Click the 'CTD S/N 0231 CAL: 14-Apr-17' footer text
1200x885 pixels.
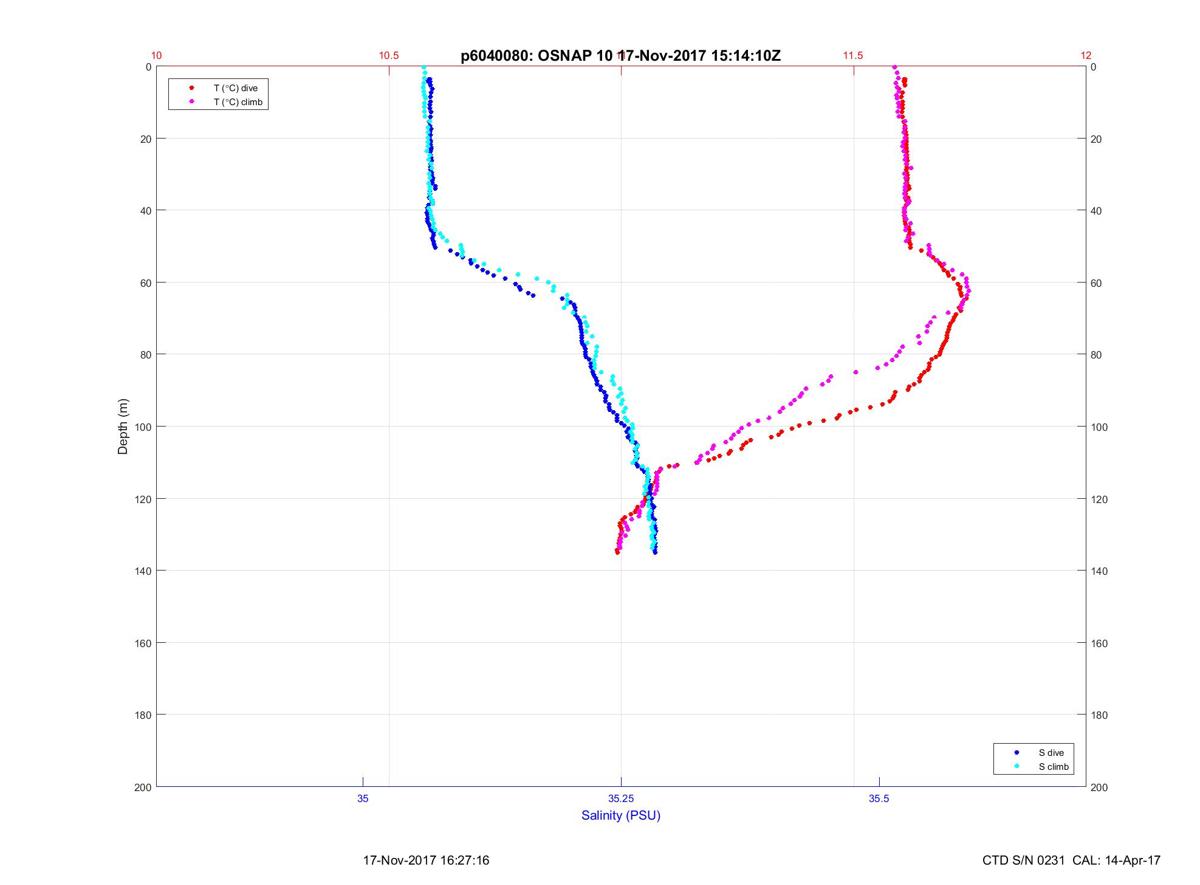coord(1072,860)
